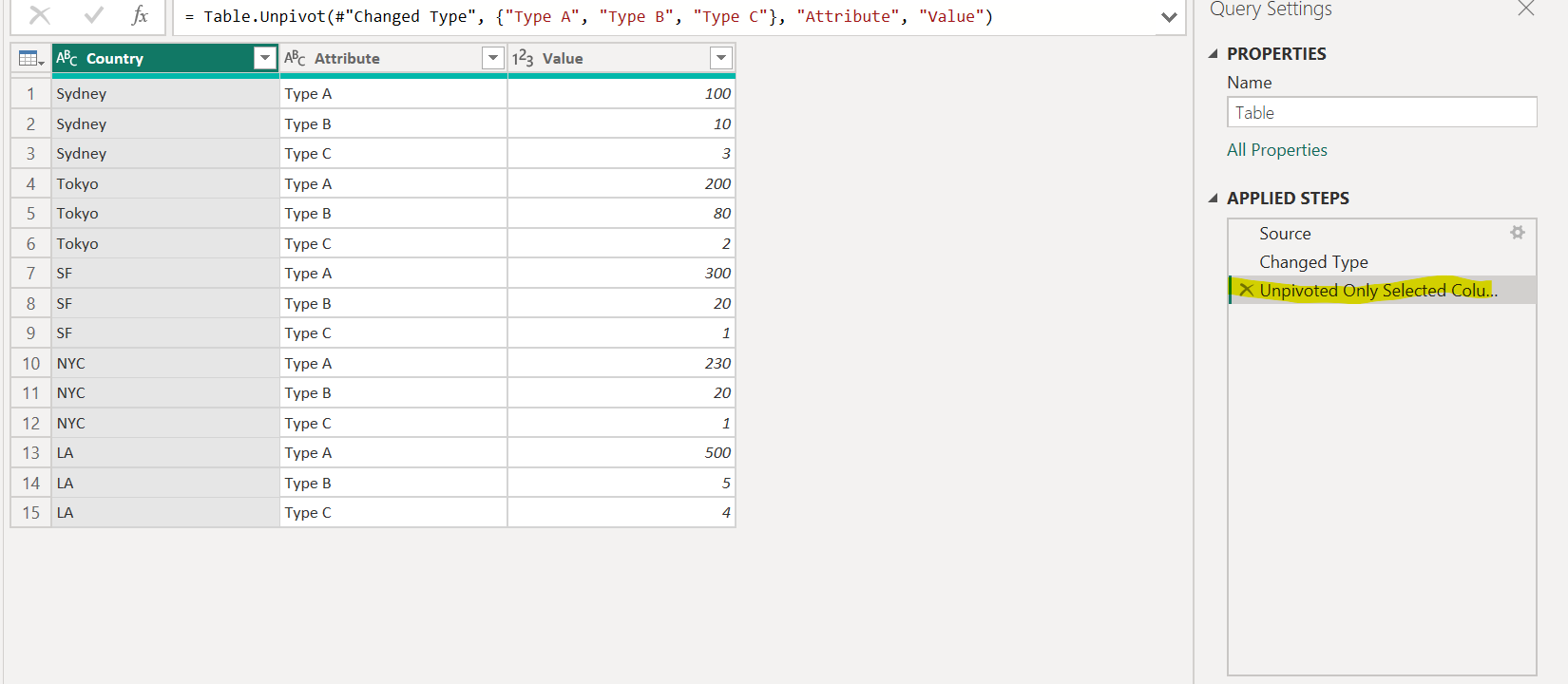
Task: Delete the Unpivoted Only Selected Columns step
Action: point(1246,290)
